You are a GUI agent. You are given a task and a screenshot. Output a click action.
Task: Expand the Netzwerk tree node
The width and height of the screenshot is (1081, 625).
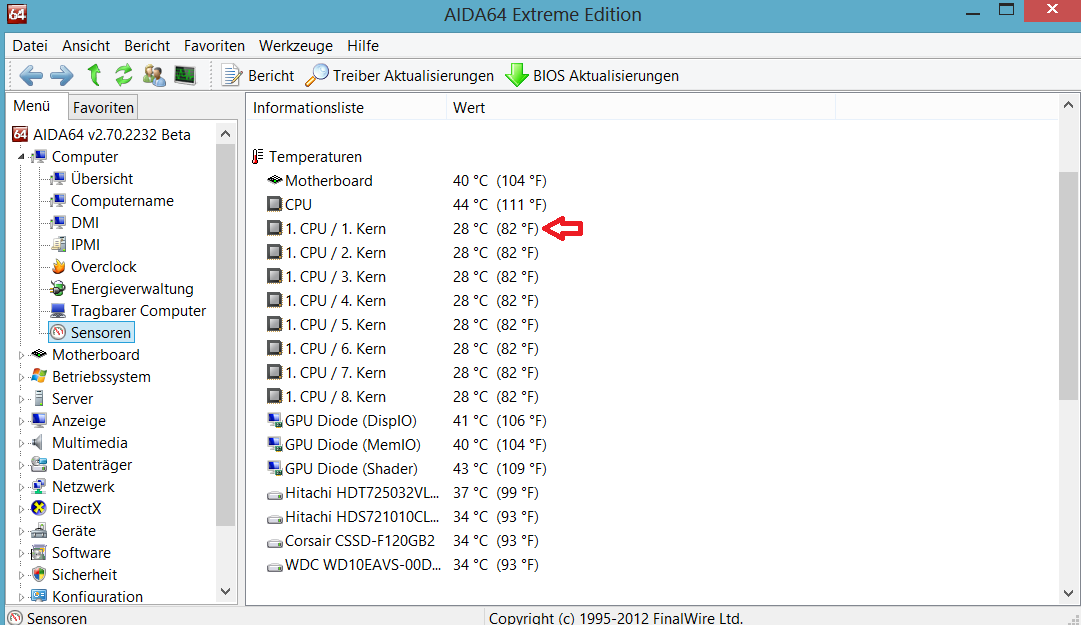(21, 488)
